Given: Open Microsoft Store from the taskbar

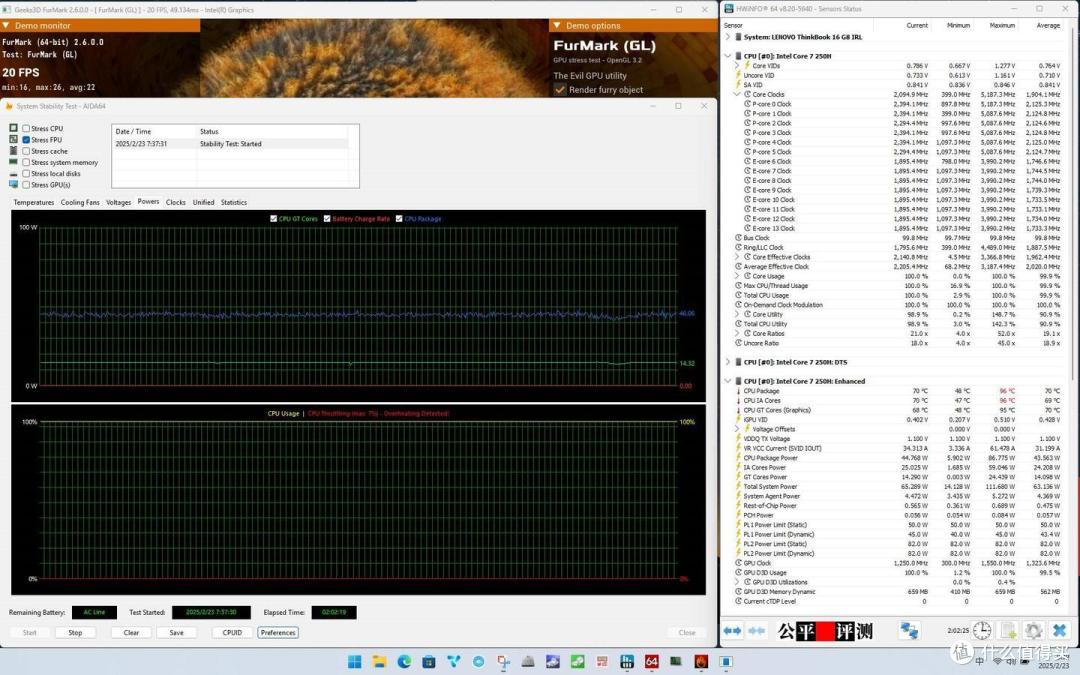Looking at the screenshot, I should point(428,662).
